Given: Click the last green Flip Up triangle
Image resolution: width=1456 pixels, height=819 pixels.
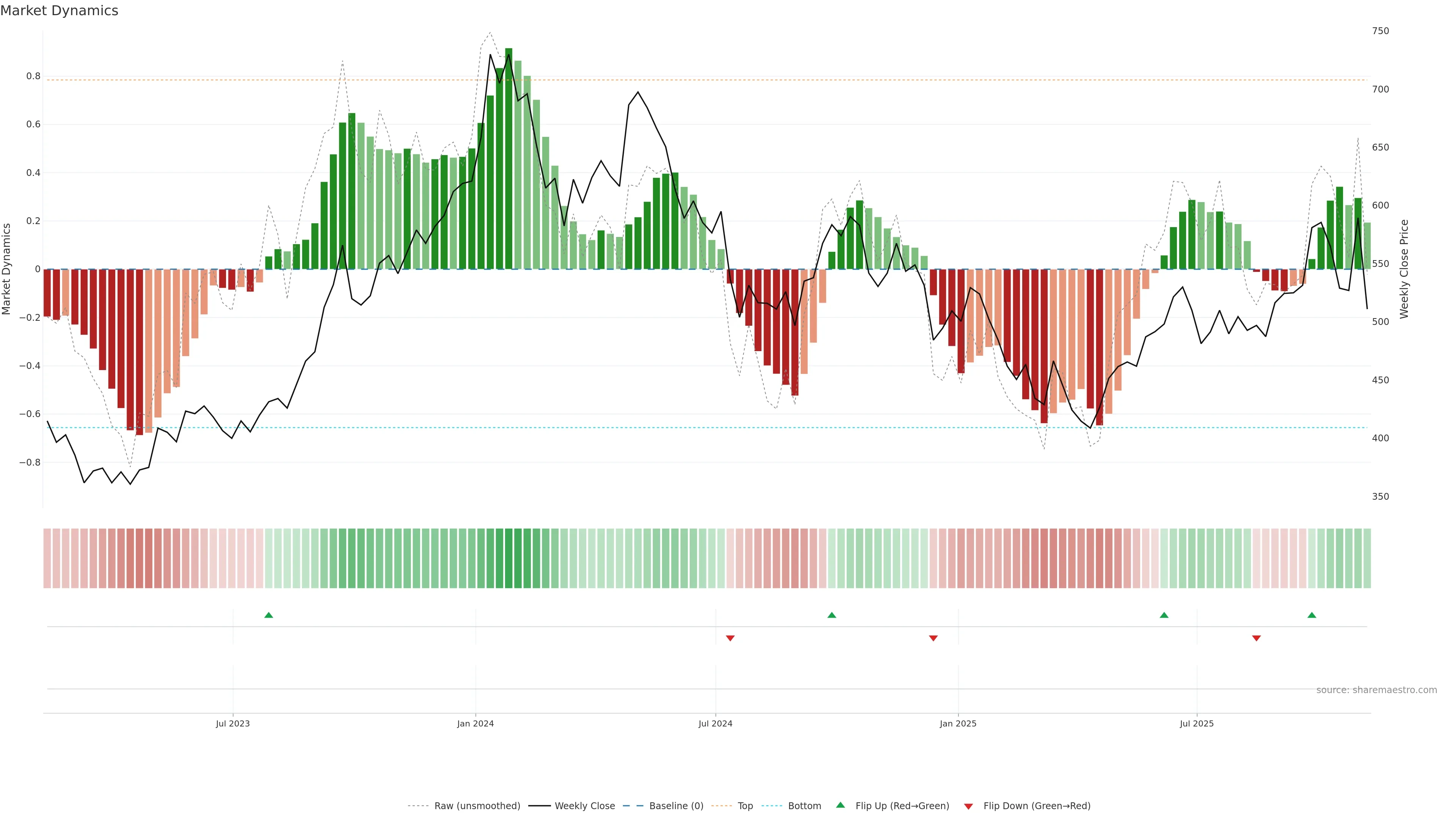Looking at the screenshot, I should (1312, 615).
